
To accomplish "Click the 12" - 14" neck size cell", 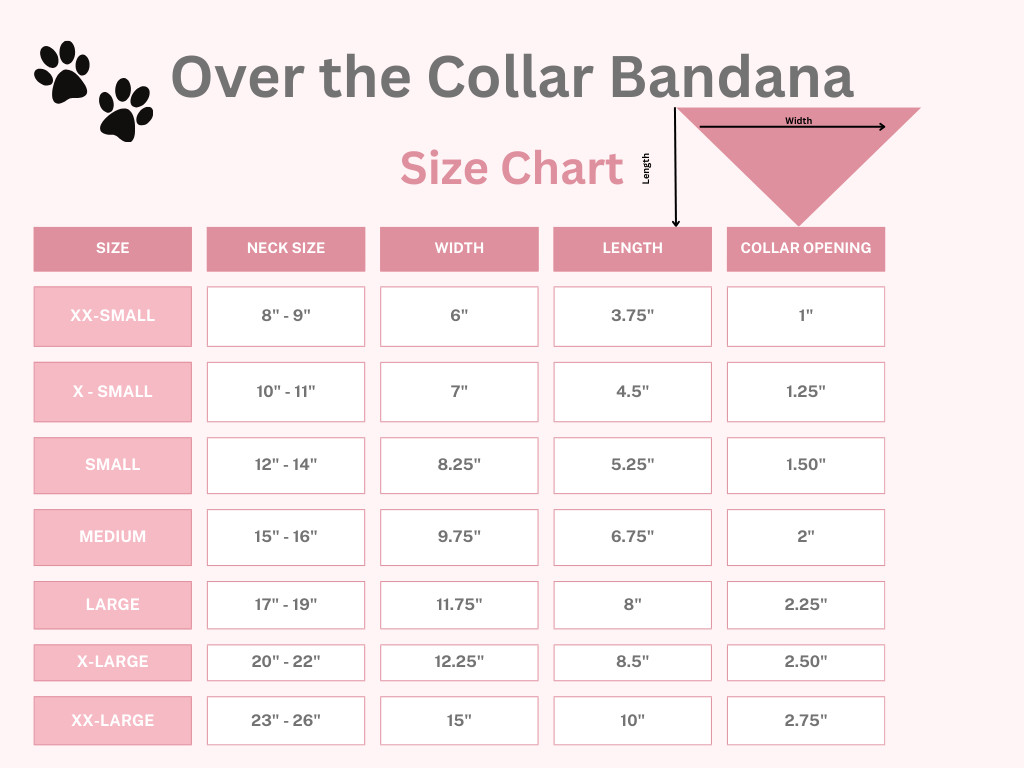I will pos(286,465).
